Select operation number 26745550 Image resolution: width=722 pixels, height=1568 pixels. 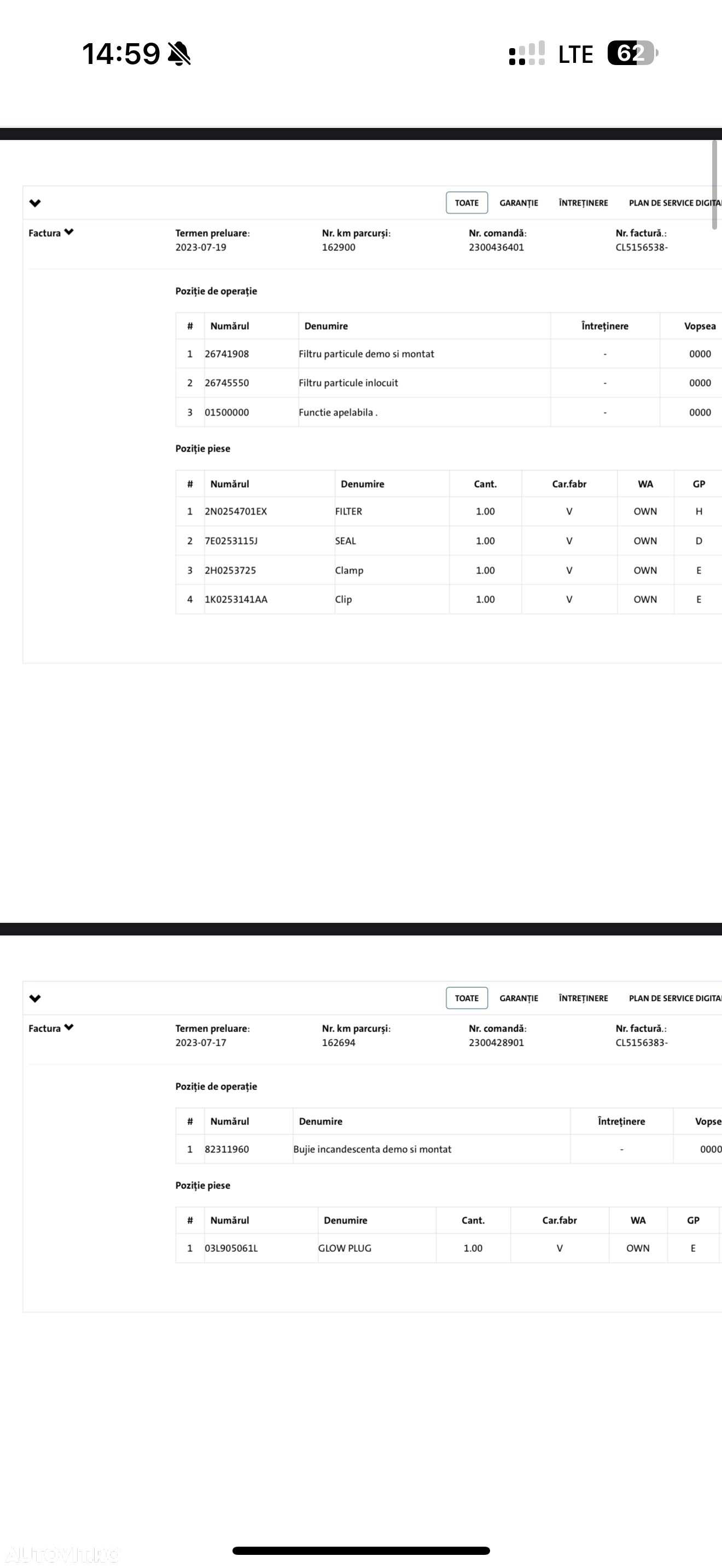[x=226, y=383]
